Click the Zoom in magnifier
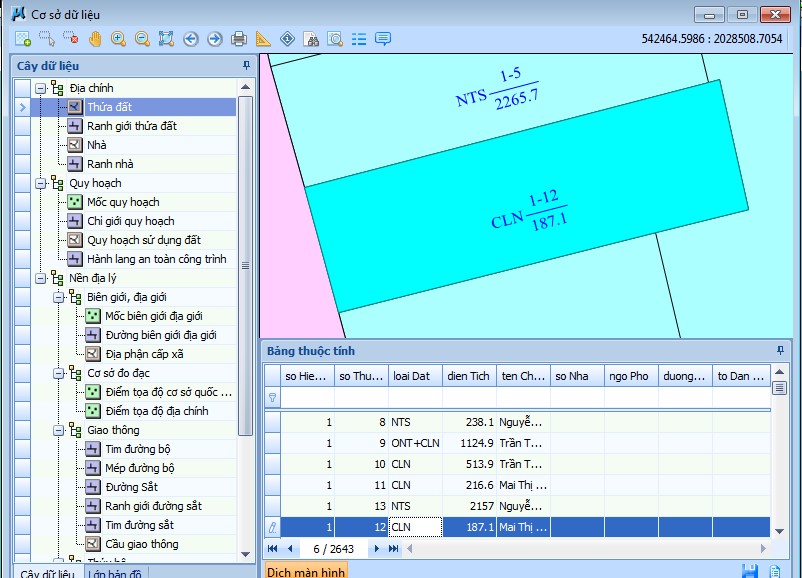Viewport: 802px width, 578px height. pos(119,39)
